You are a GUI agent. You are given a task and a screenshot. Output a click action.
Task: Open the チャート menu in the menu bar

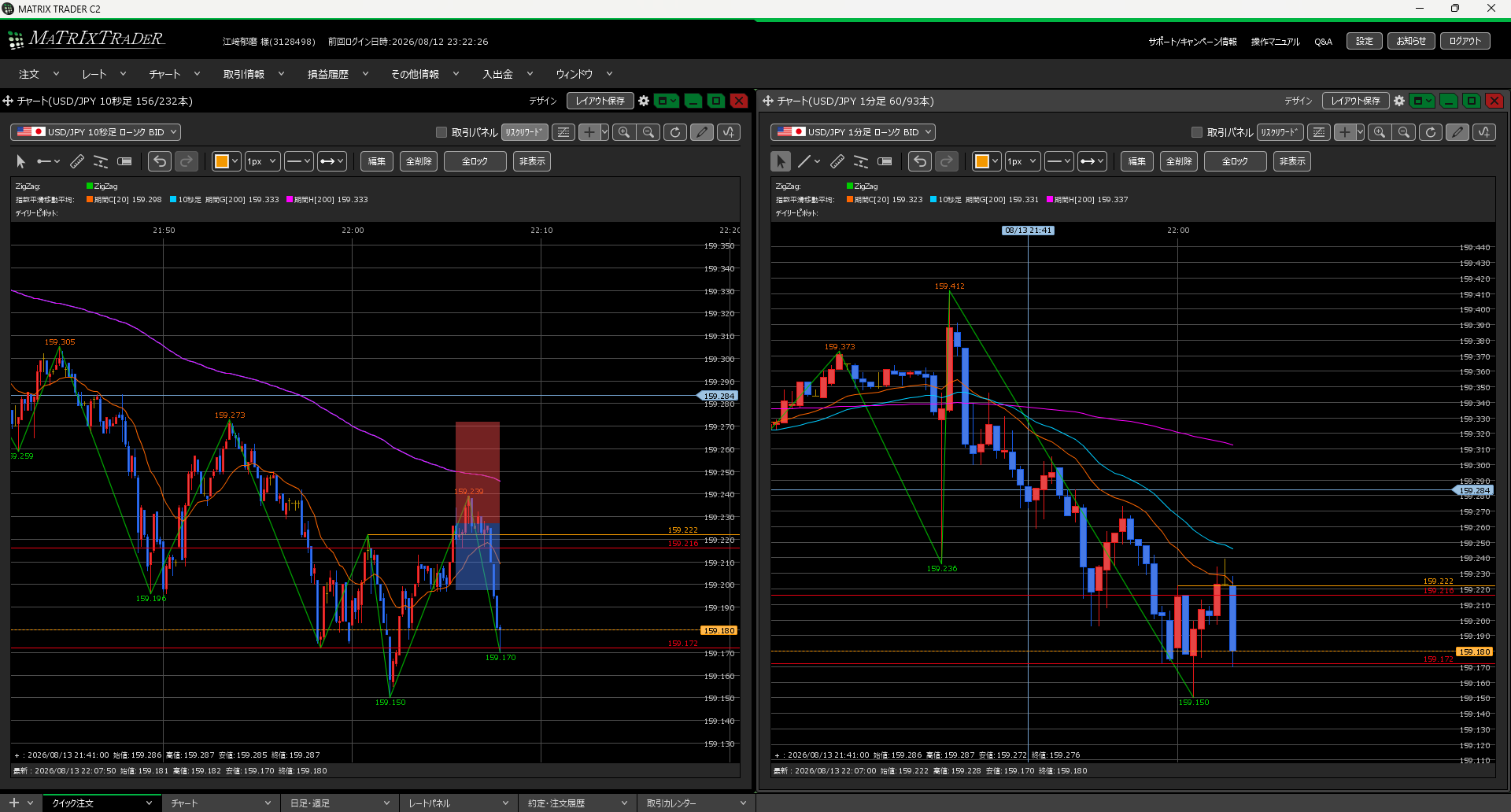174,74
